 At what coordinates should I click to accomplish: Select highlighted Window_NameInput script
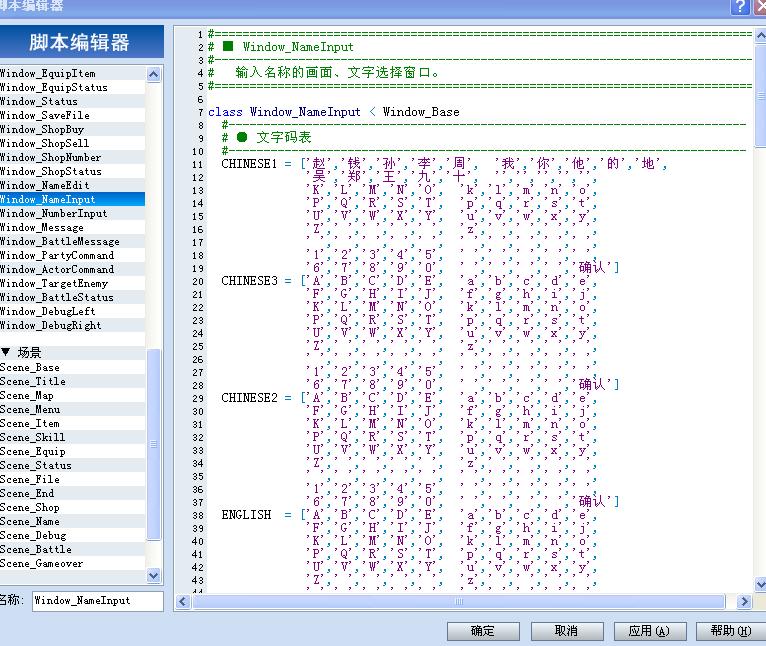coord(72,199)
